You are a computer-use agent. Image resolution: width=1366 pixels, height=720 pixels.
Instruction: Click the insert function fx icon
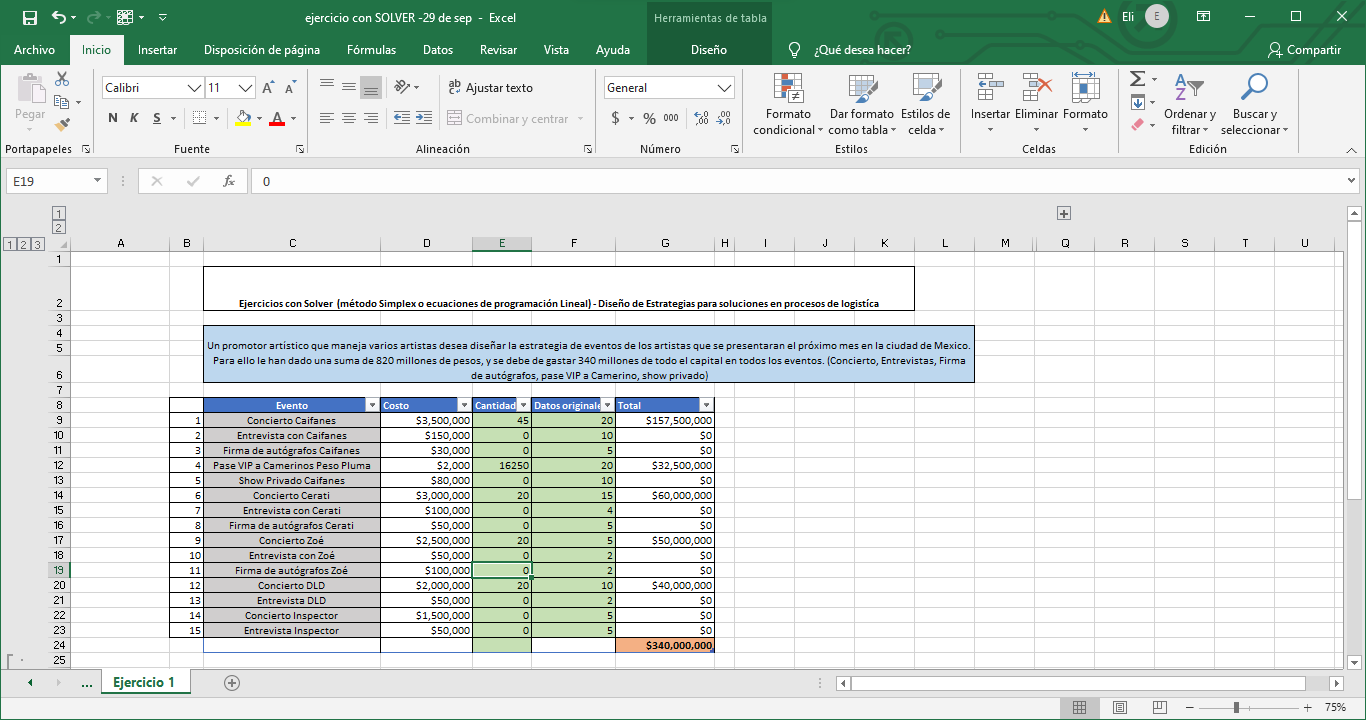[x=229, y=181]
